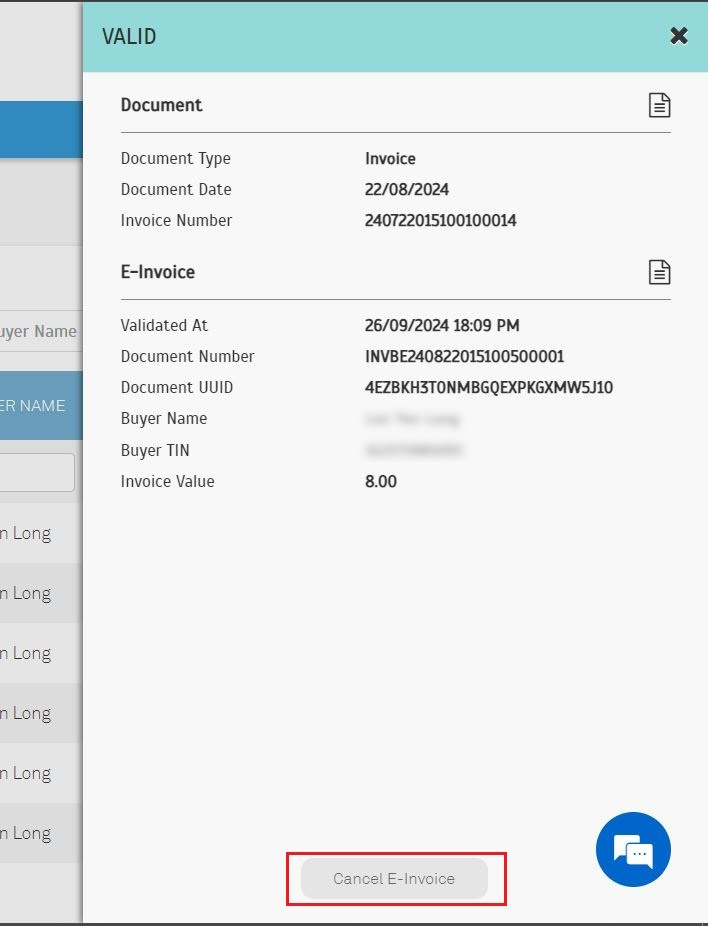Select document number INVBE240822015100500001
This screenshot has height=926, width=708.
click(464, 356)
